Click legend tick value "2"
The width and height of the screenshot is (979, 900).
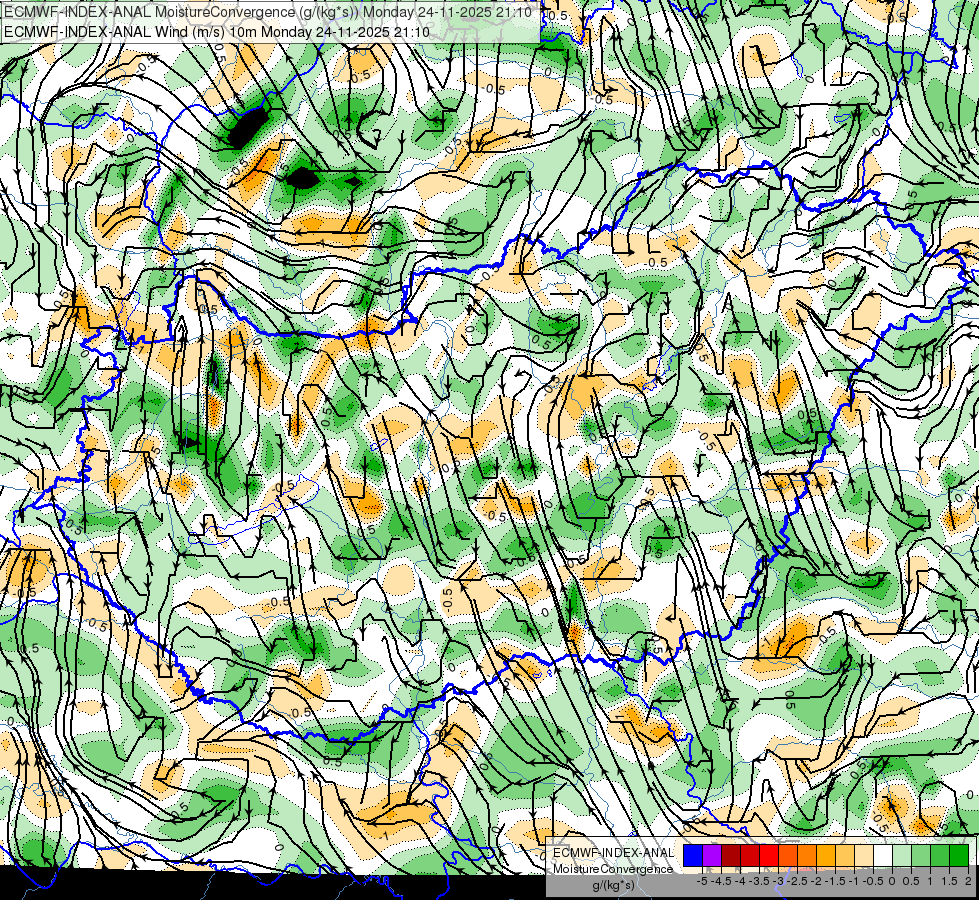pos(968,881)
